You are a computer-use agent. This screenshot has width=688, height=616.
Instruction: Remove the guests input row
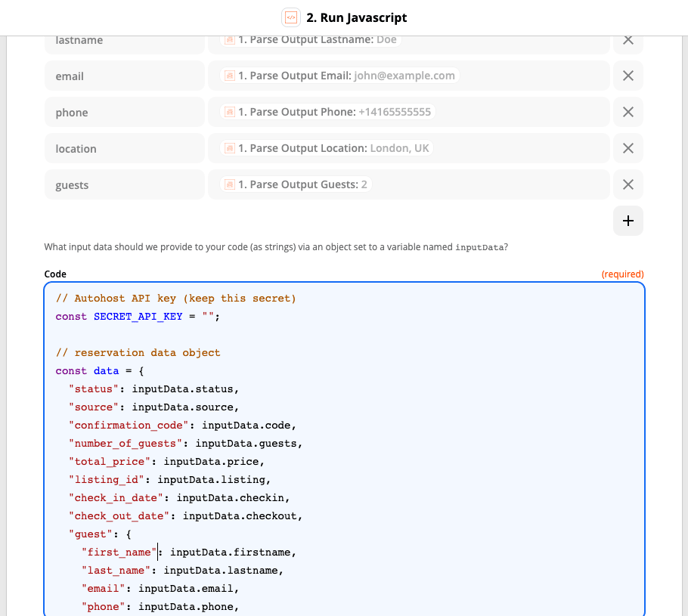[x=628, y=184]
